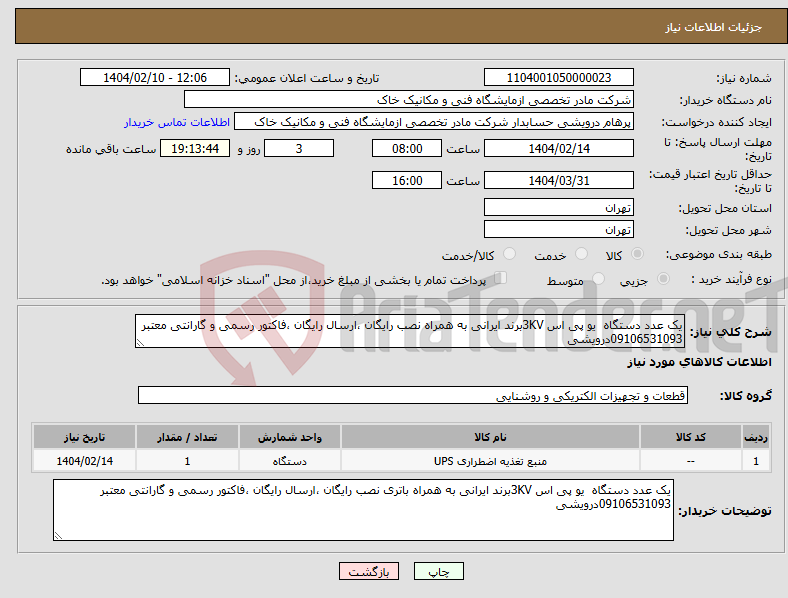The height and width of the screenshot is (598, 788).
Task: Click the resize handle of general description textarea
Action: click(140, 343)
